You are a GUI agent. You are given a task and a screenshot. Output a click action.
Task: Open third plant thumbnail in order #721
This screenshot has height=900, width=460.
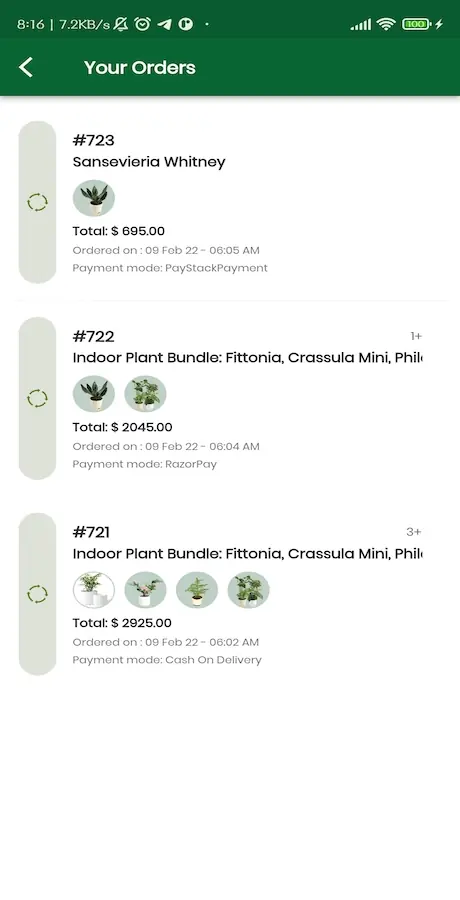click(197, 589)
